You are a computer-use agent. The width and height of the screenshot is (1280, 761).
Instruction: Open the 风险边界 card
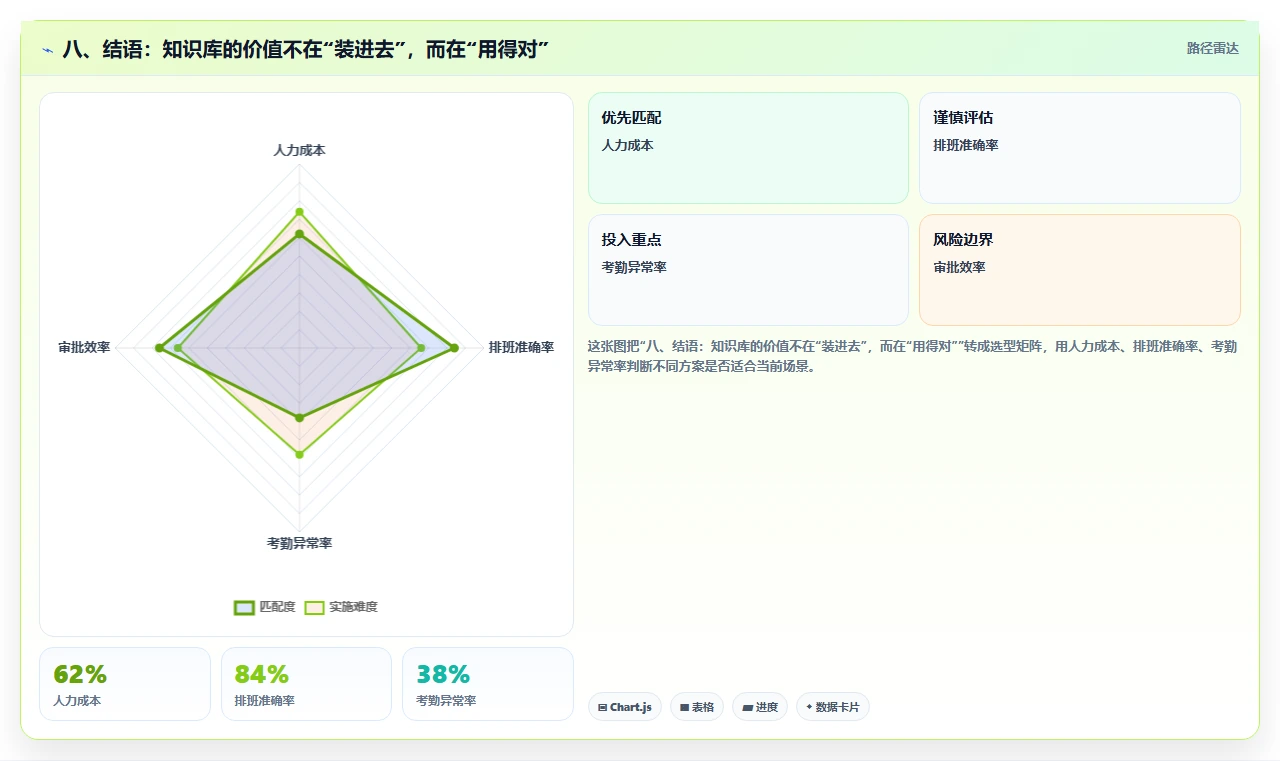click(1080, 270)
